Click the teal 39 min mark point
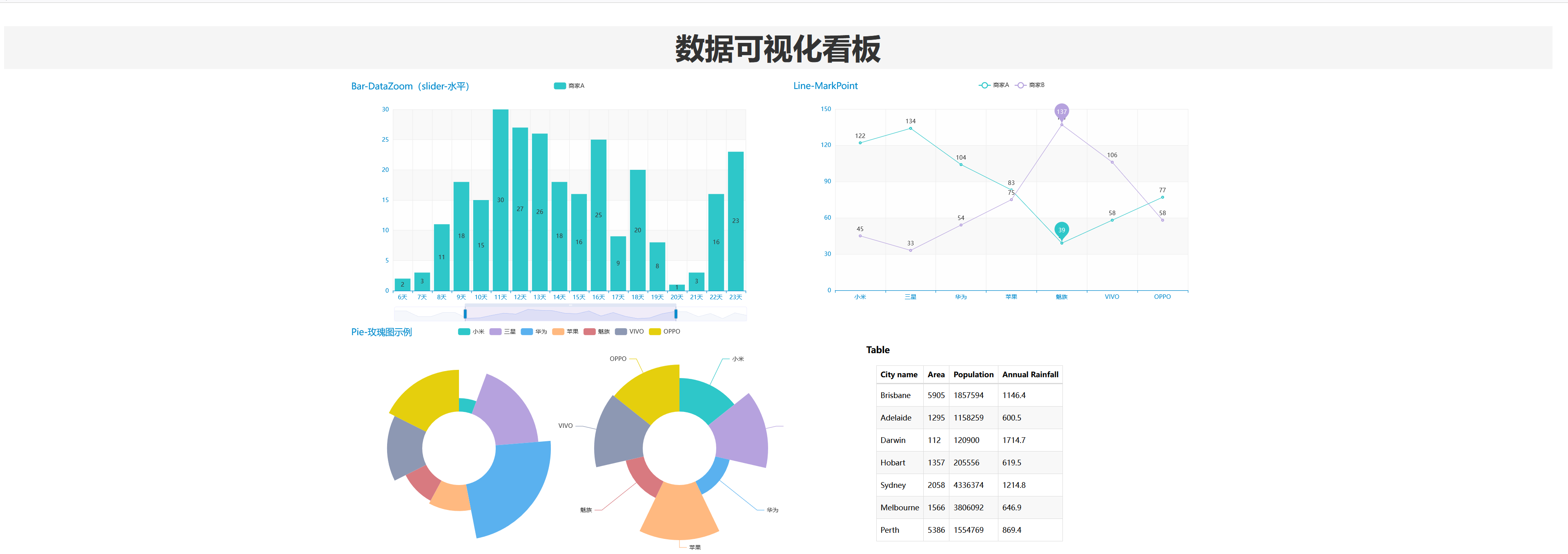The image size is (1568, 554). 1062,229
